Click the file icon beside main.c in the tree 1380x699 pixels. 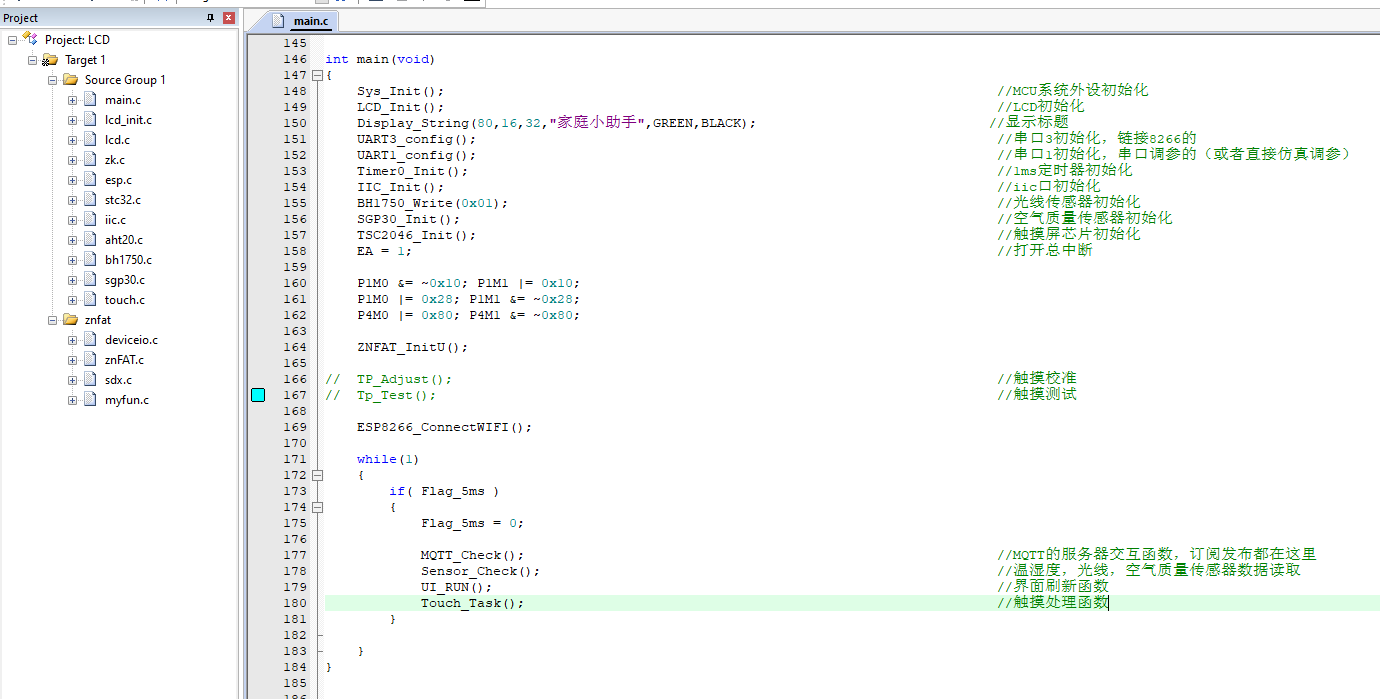90,99
